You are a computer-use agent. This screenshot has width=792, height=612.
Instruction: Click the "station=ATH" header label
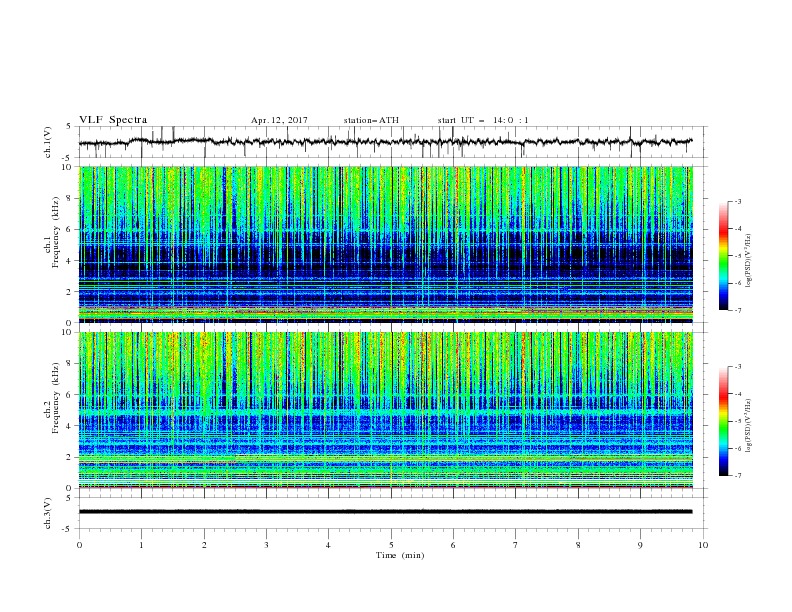(371, 120)
